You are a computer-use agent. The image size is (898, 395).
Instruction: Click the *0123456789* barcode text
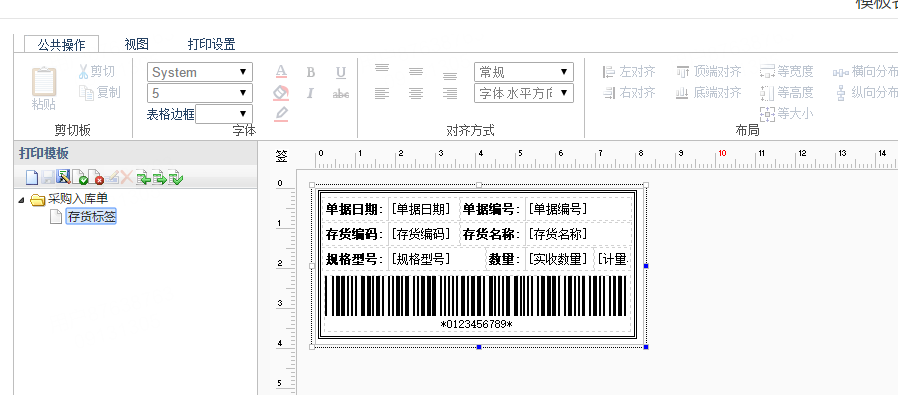476,324
